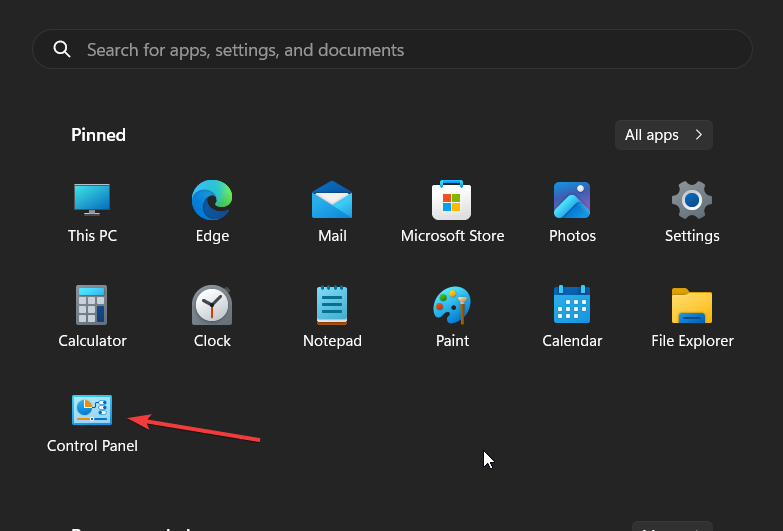Click the "File Explorer" text label

692,341
